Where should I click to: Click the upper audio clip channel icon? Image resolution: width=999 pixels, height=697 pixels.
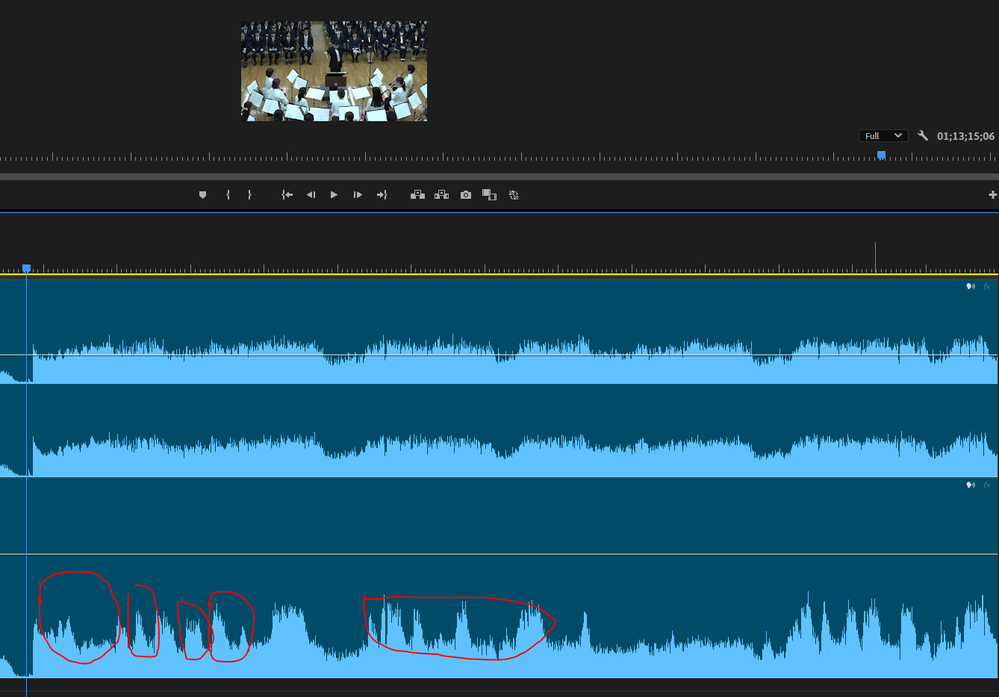point(970,286)
